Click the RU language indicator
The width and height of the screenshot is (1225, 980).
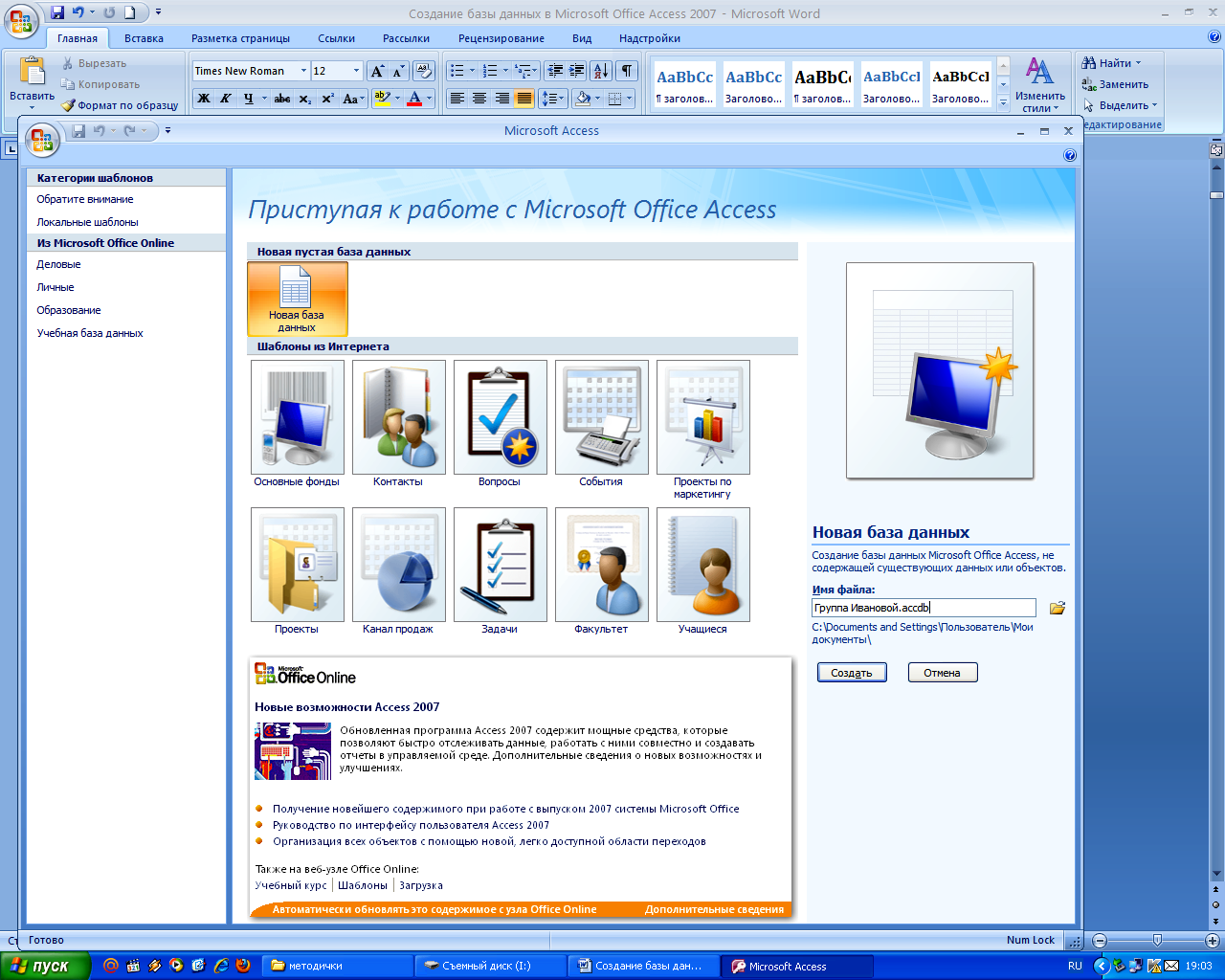pos(1075,966)
